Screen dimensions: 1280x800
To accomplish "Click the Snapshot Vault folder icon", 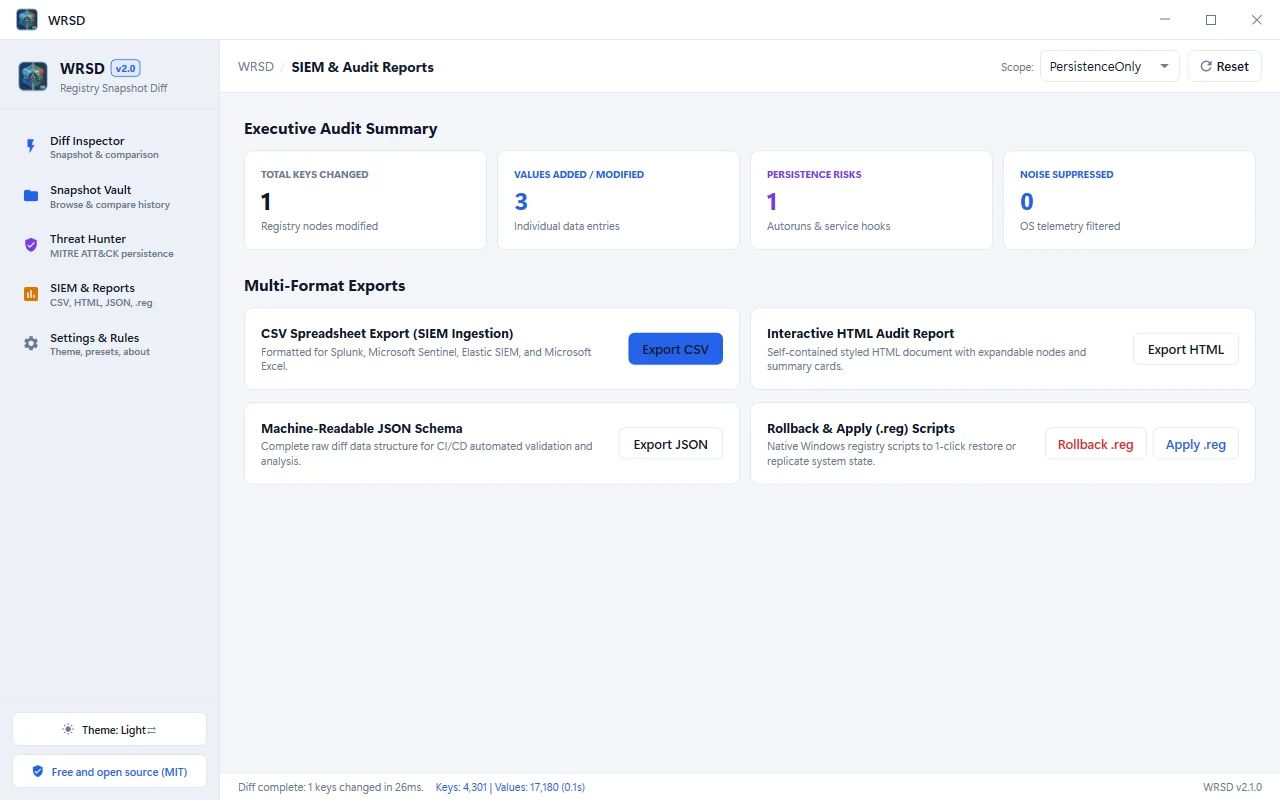I will pos(31,196).
